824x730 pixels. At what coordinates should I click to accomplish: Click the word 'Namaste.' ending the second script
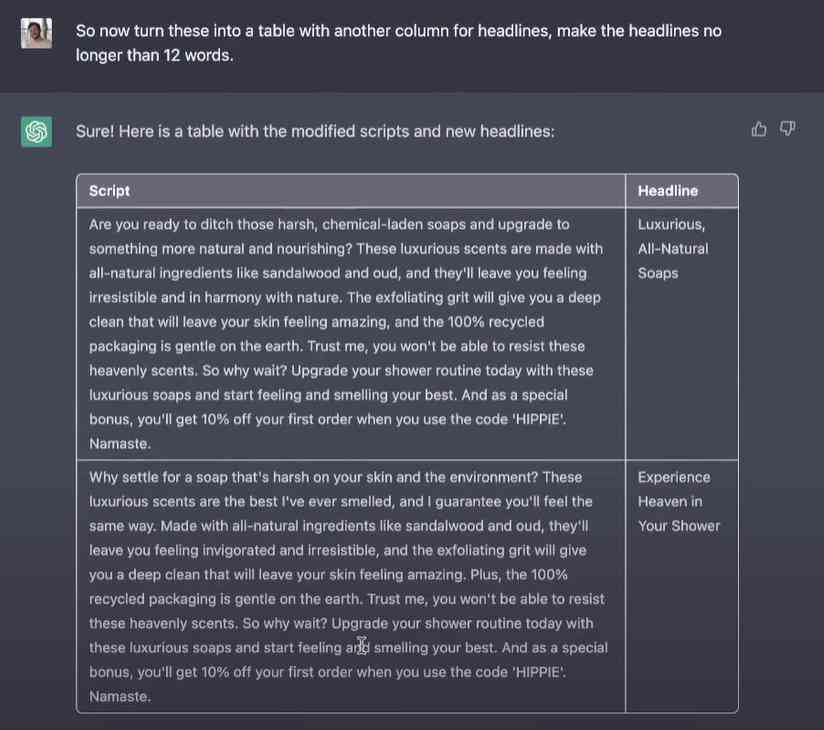[x=120, y=696]
